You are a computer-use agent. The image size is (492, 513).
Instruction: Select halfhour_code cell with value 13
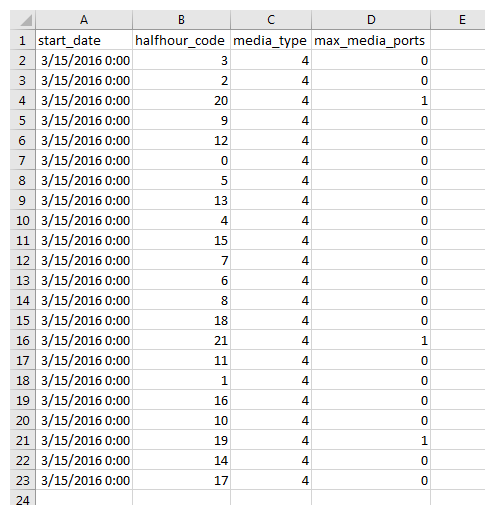pos(181,200)
